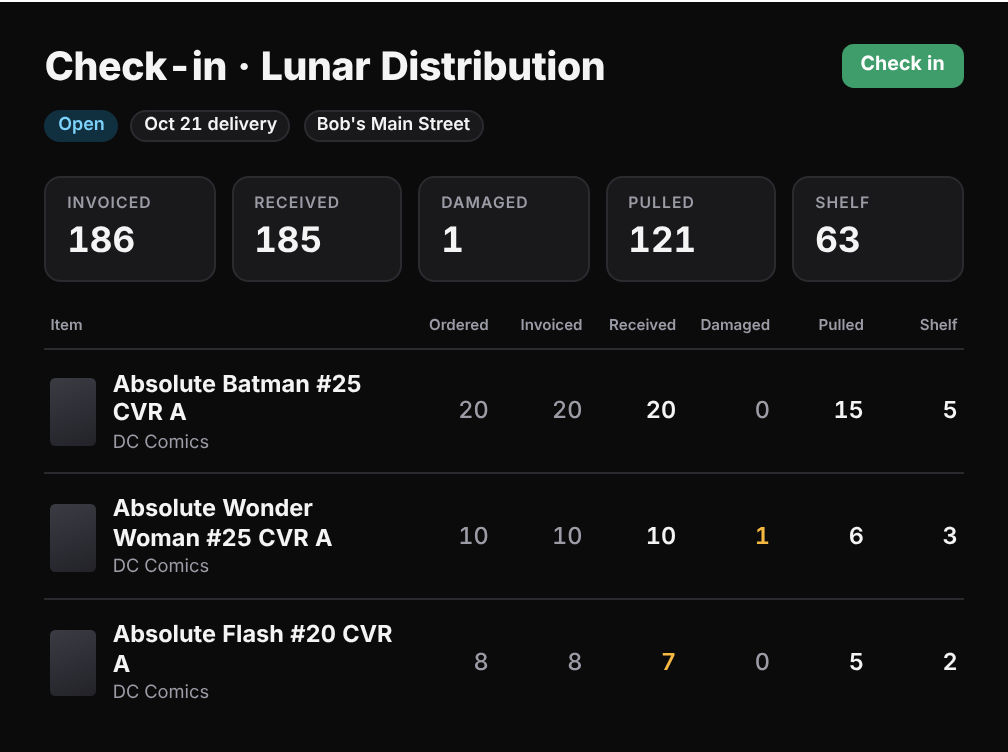Click DC Comics under Absolute Batman #25
The width and height of the screenshot is (1008, 752).
(x=161, y=442)
